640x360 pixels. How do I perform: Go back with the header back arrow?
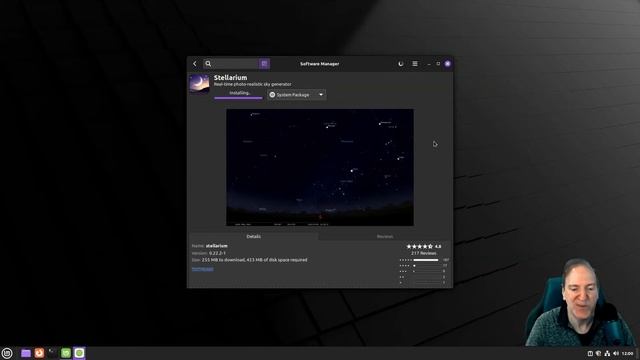(x=195, y=64)
